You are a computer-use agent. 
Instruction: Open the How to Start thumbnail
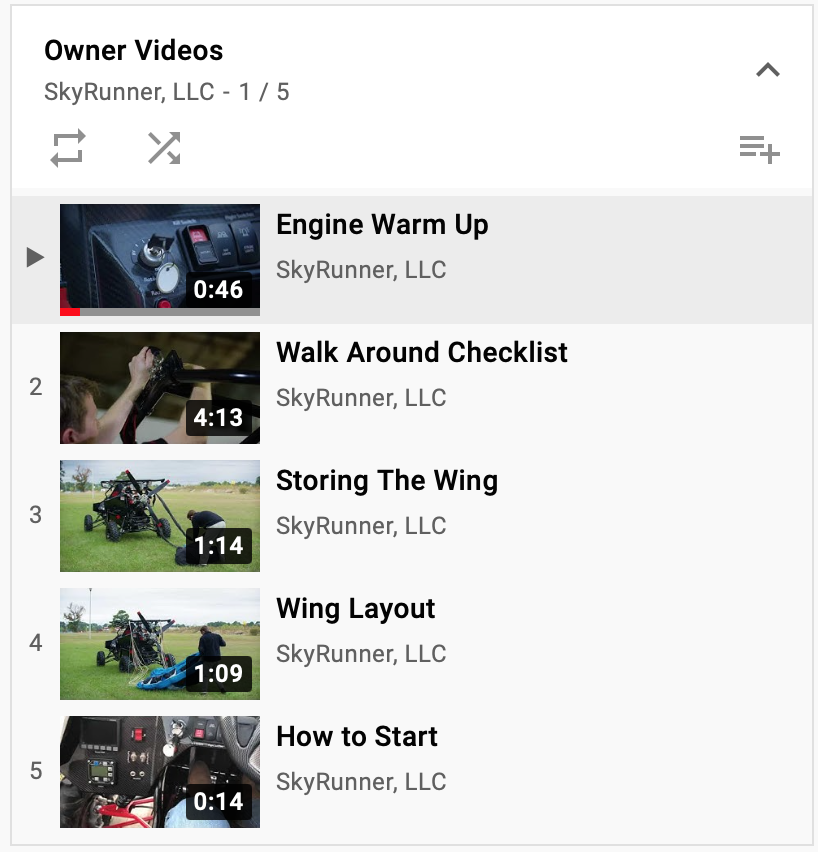point(160,772)
